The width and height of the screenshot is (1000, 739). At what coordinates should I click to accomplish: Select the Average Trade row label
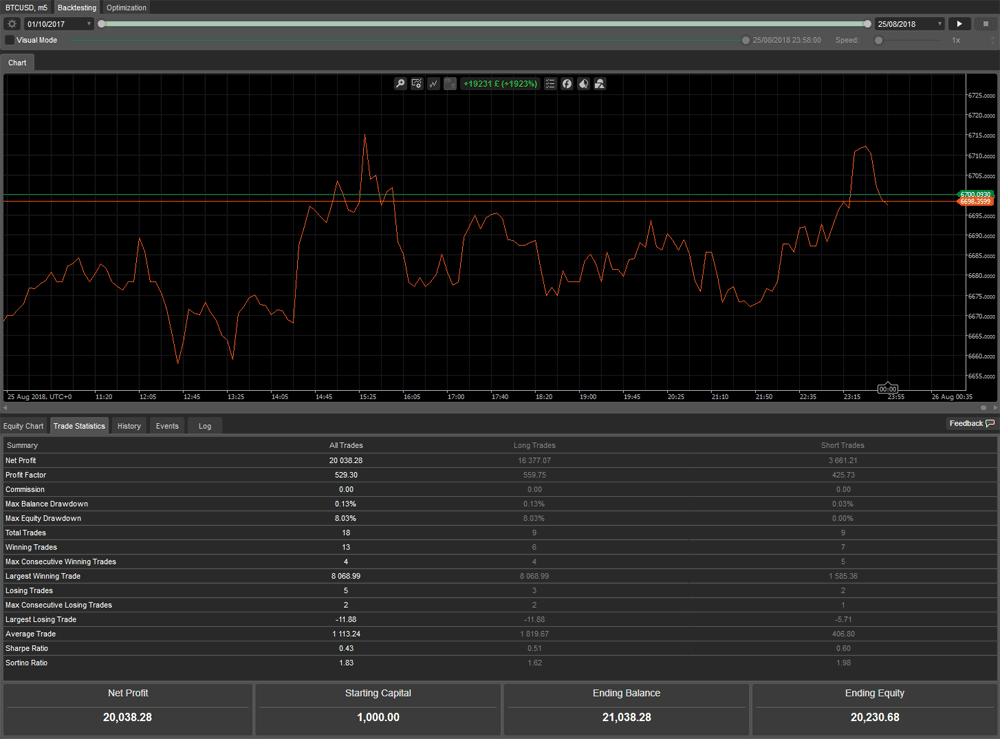pyautogui.click(x=31, y=634)
